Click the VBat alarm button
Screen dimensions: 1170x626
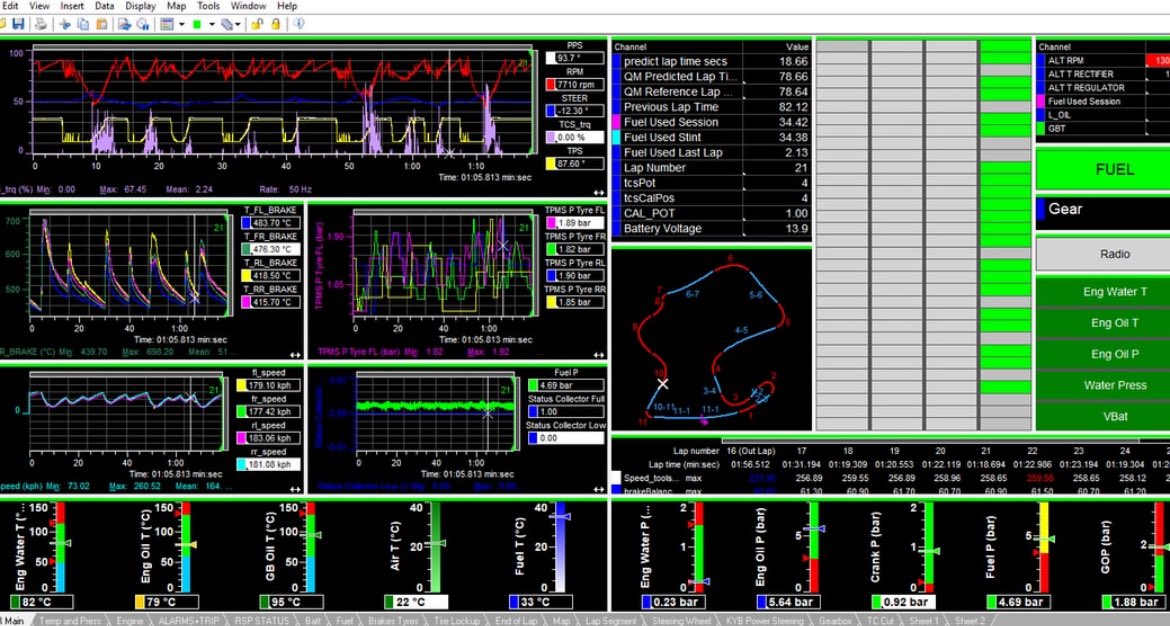coord(1104,416)
